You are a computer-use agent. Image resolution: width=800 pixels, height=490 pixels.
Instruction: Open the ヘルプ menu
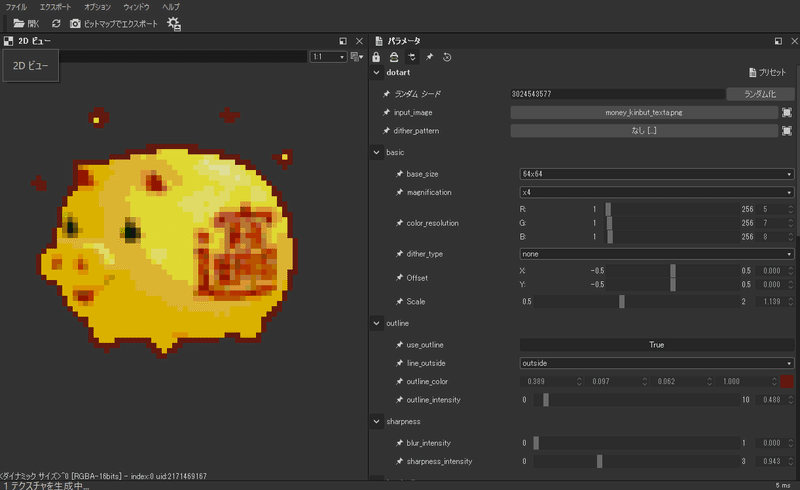[170, 7]
